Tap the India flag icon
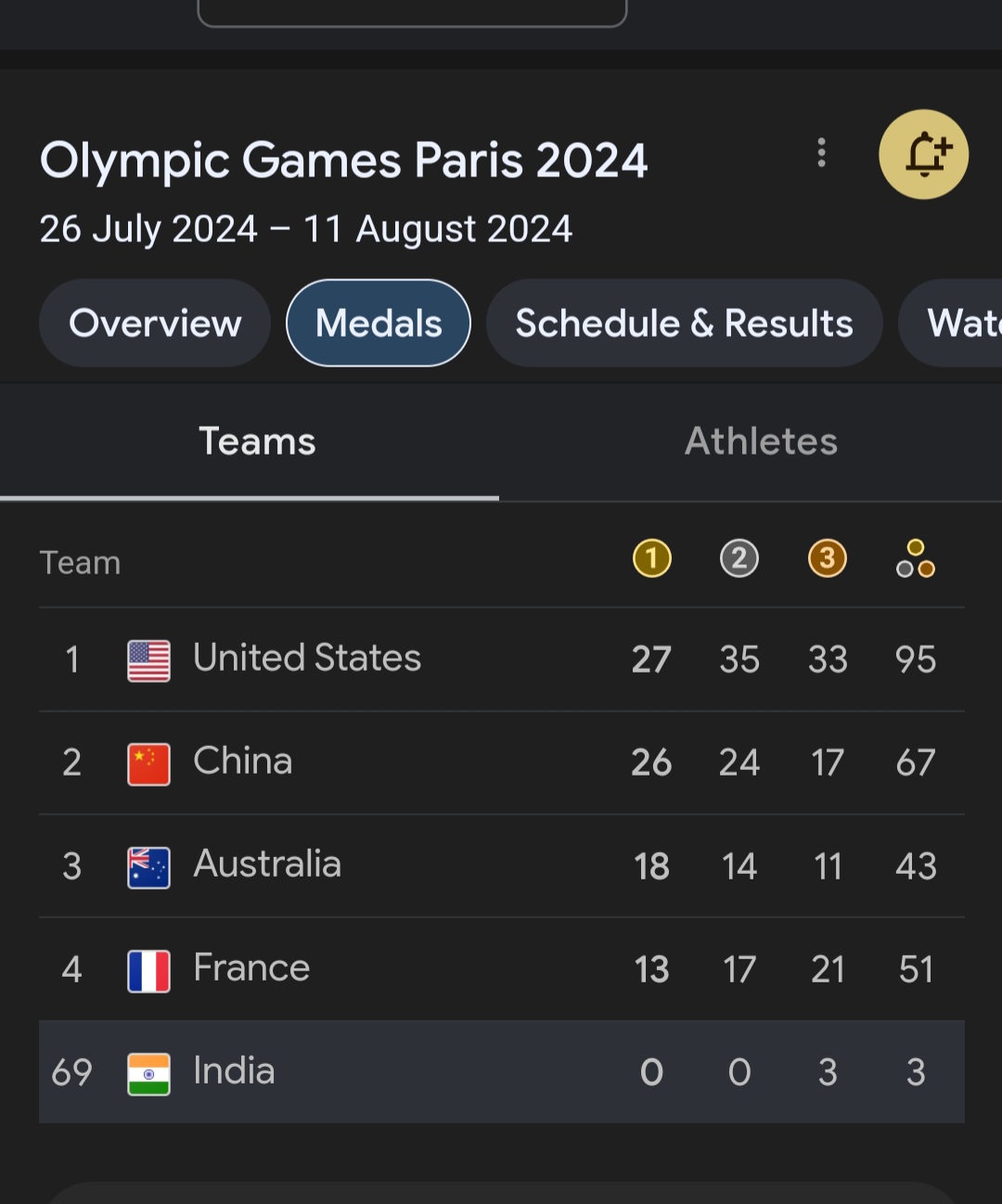 [x=148, y=1074]
